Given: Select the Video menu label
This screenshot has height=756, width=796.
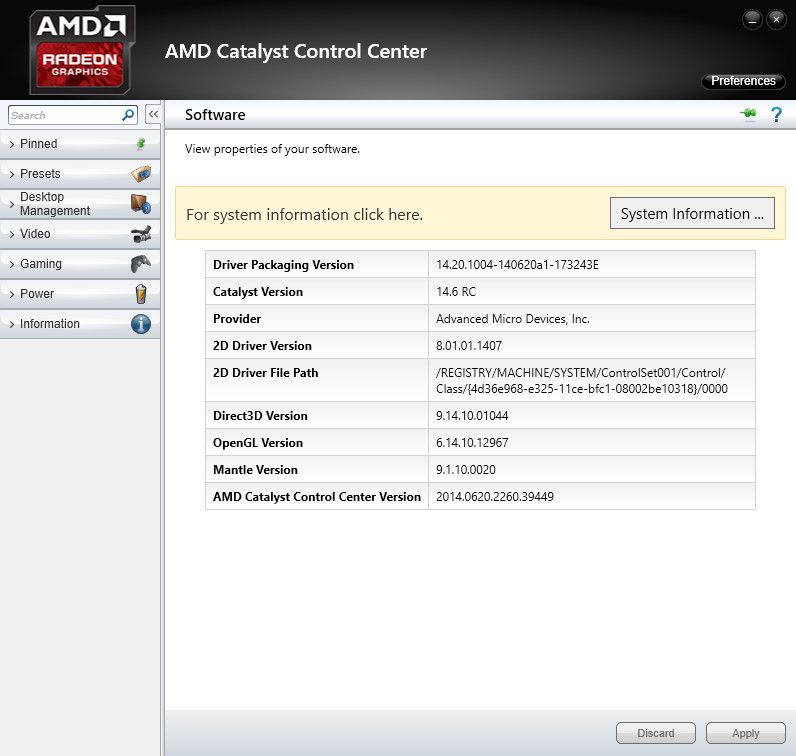Looking at the screenshot, I should (35, 234).
